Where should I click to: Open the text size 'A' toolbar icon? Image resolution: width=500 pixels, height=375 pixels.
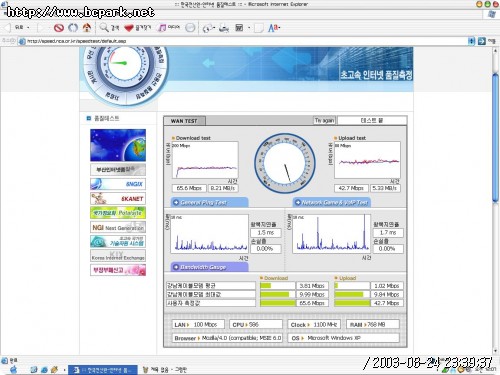(x=273, y=28)
